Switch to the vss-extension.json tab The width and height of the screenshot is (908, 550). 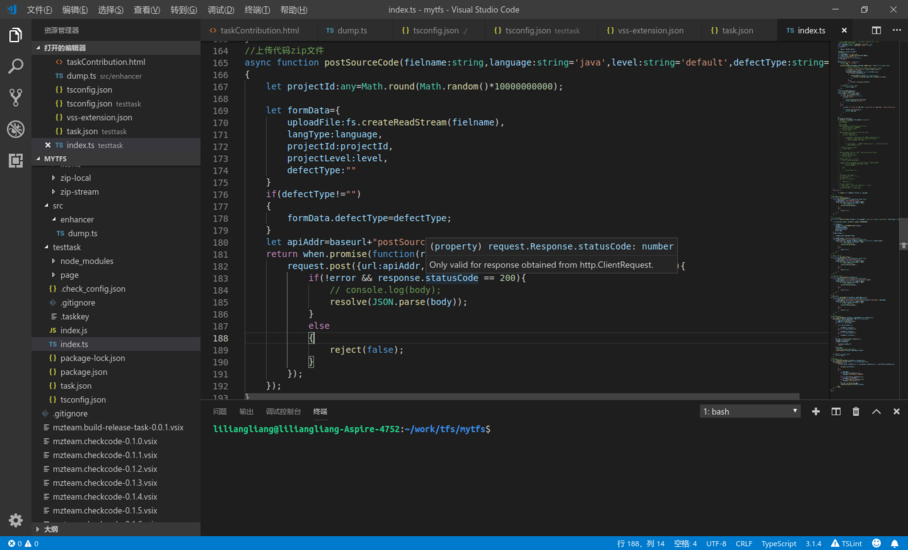pos(650,30)
